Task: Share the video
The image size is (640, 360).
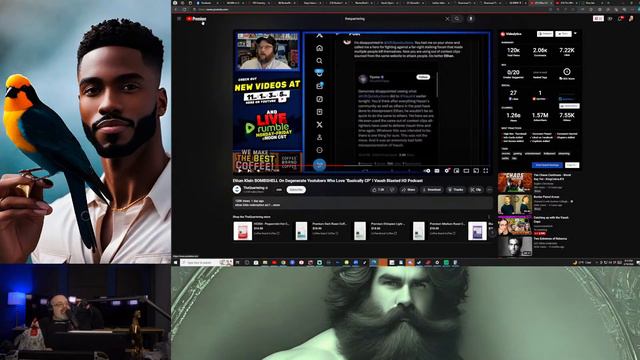Action: click(x=408, y=190)
